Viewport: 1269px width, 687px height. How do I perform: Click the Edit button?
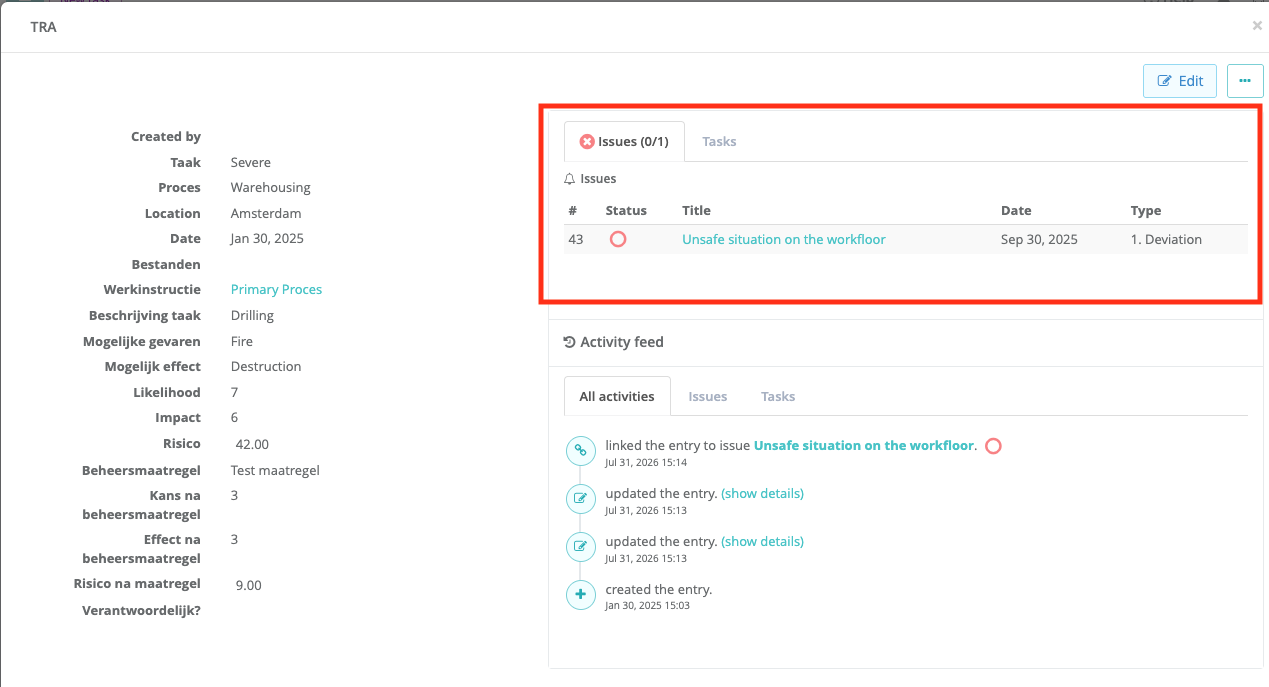click(1180, 81)
